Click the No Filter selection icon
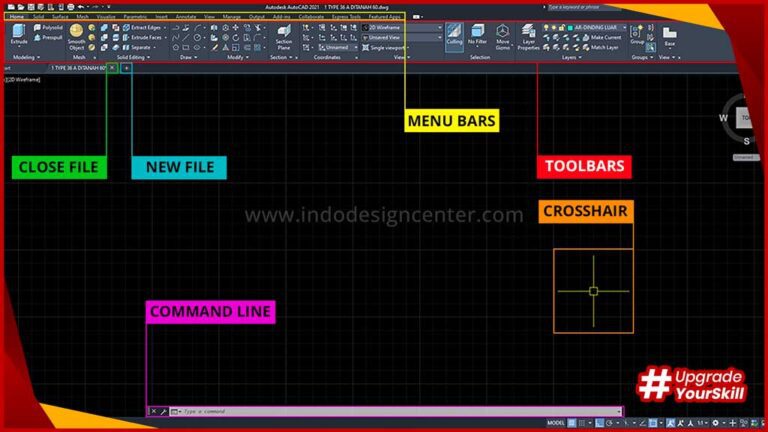Image resolution: width=768 pixels, height=432 pixels. (477, 36)
